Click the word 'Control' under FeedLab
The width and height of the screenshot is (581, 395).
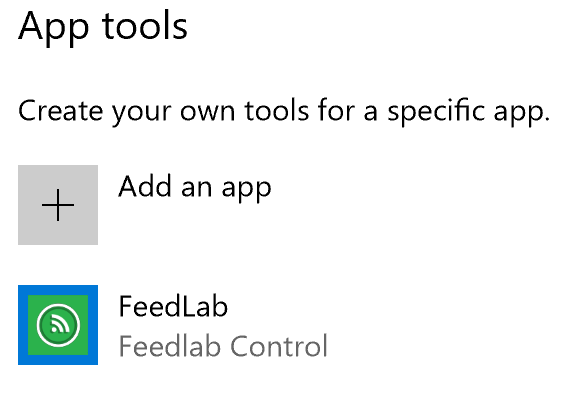(279, 346)
